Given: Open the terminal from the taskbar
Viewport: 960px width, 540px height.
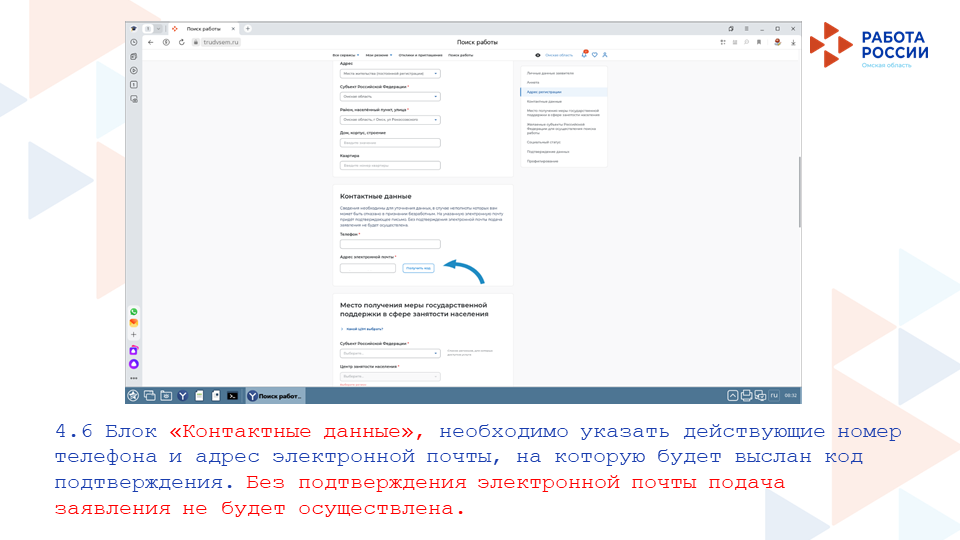Looking at the screenshot, I should (x=232, y=395).
